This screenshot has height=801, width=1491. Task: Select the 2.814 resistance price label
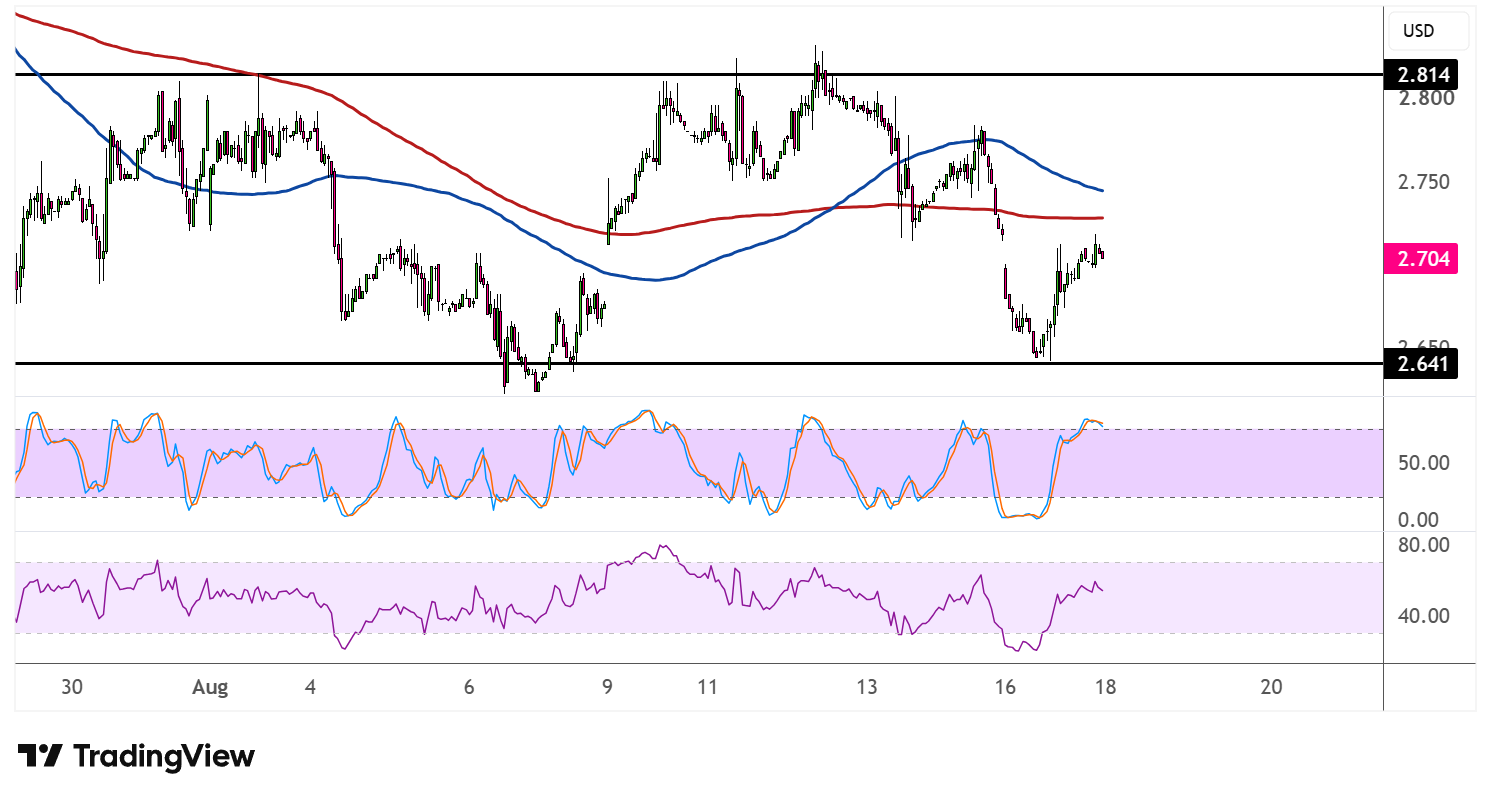tap(1421, 74)
